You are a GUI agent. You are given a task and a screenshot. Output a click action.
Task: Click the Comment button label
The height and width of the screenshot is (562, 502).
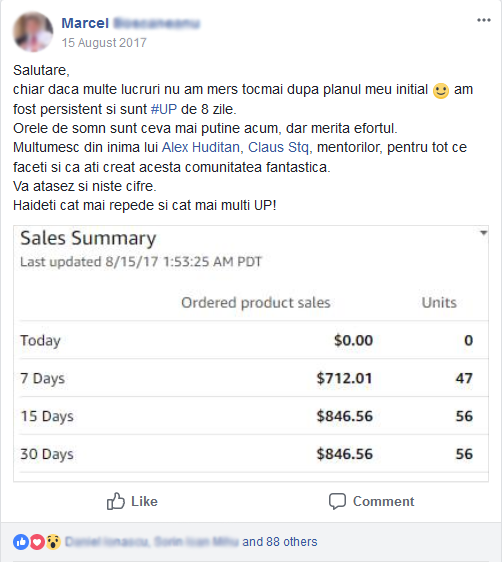383,501
